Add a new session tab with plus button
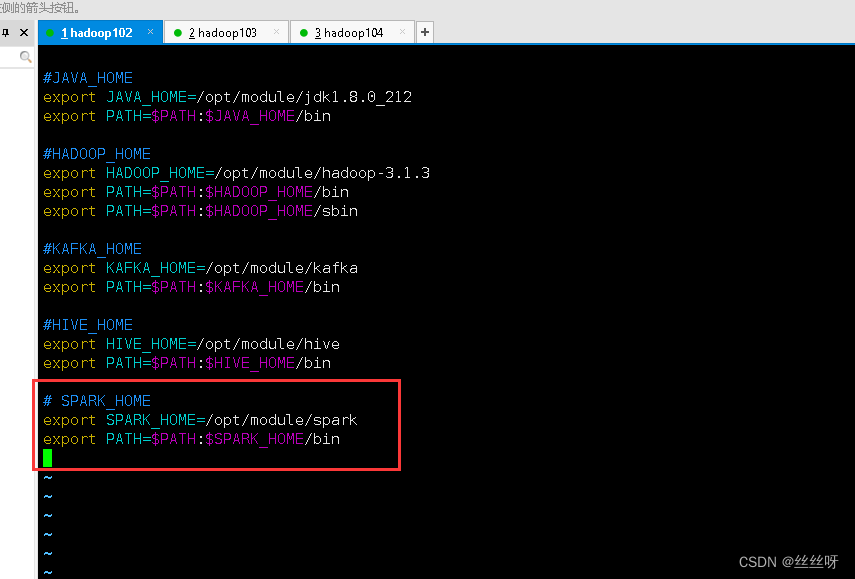855x579 pixels. [x=425, y=33]
